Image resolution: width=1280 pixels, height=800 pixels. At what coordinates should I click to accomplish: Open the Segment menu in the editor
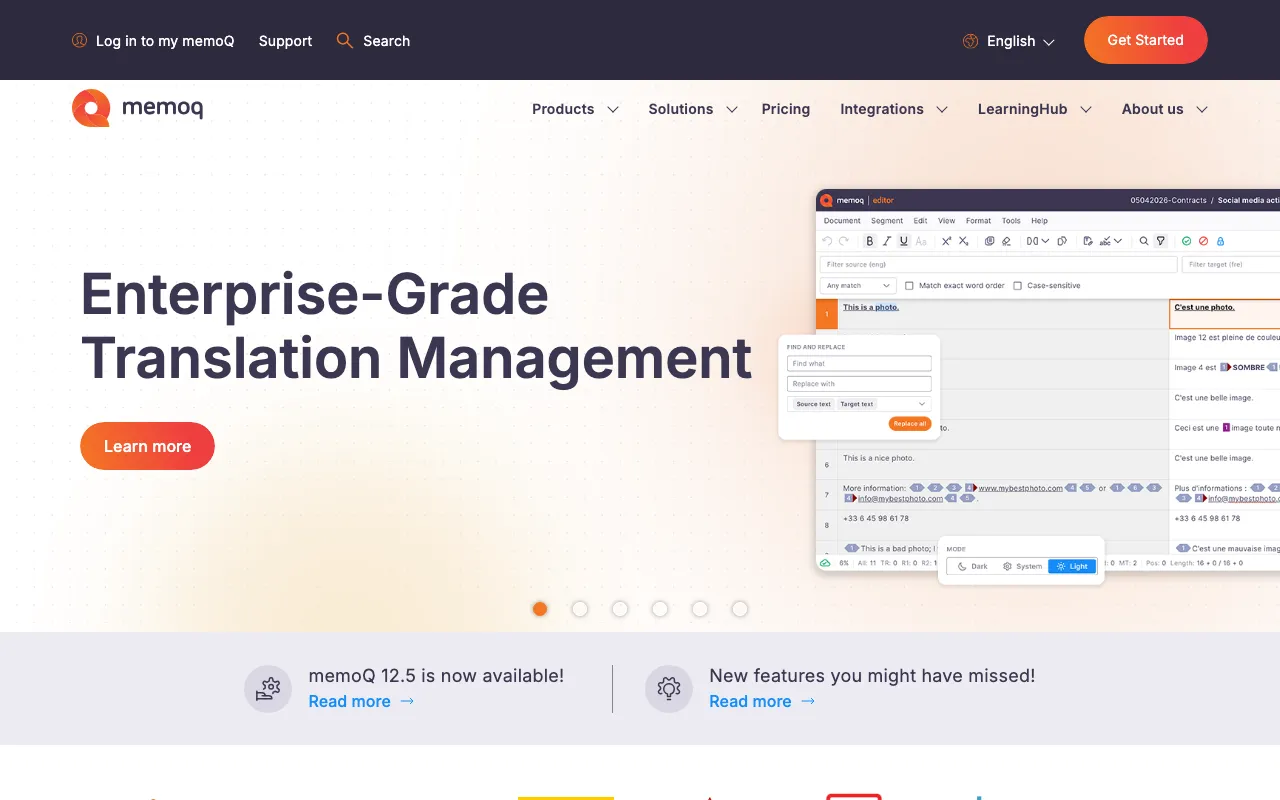point(887,221)
